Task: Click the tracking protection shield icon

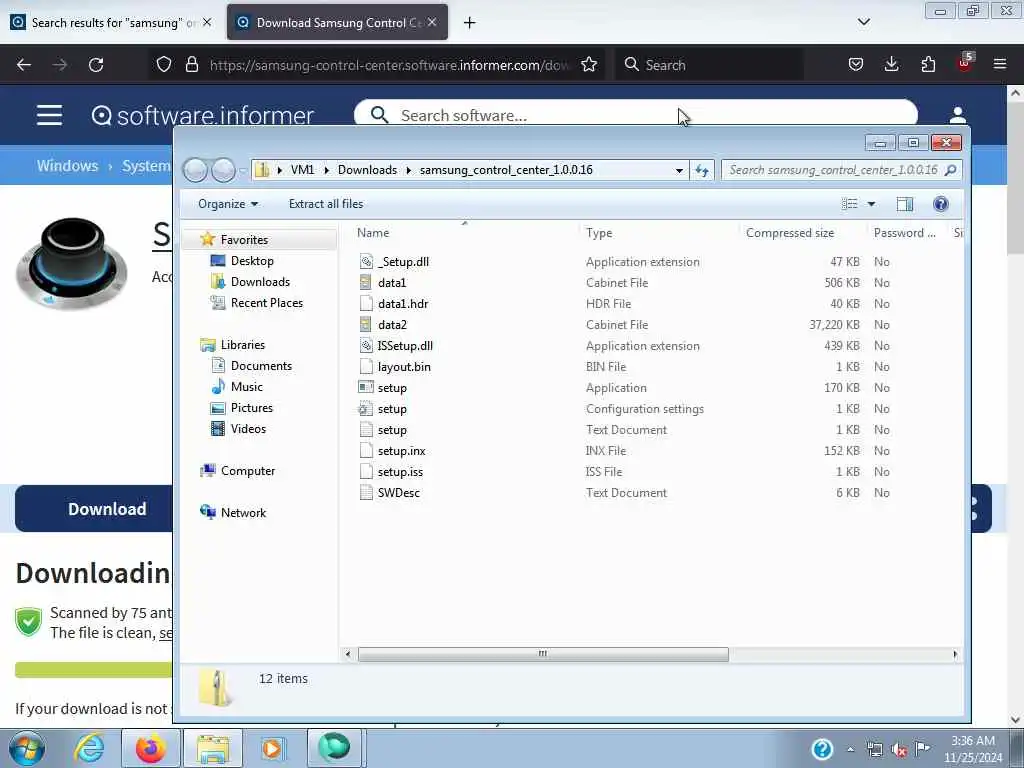Action: tap(164, 65)
